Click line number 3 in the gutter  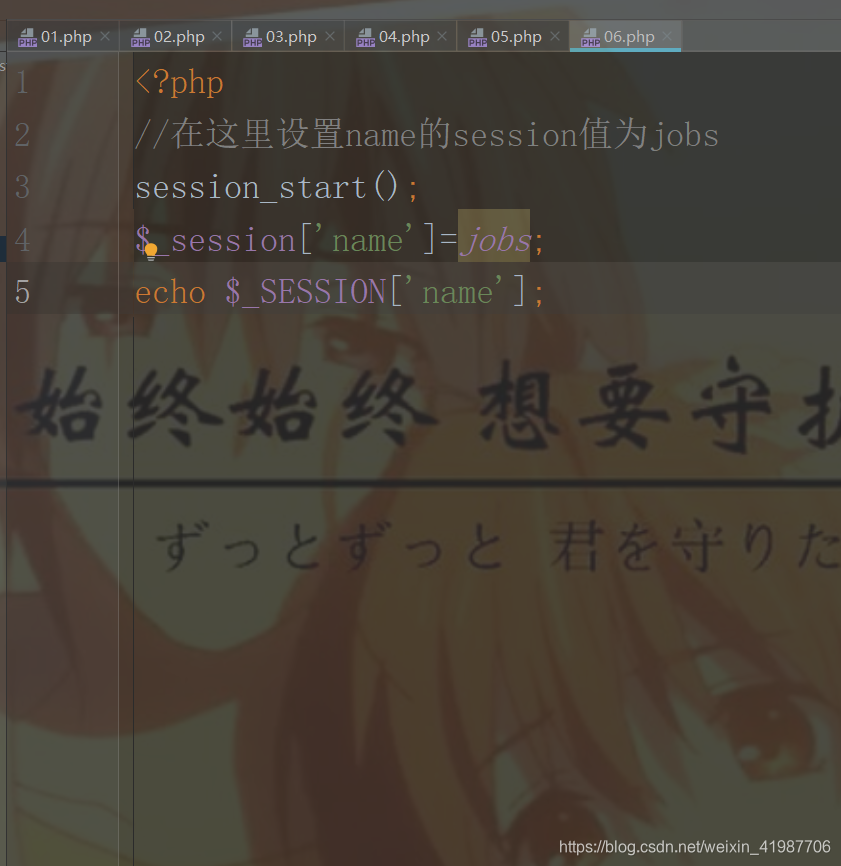pyautogui.click(x=22, y=187)
